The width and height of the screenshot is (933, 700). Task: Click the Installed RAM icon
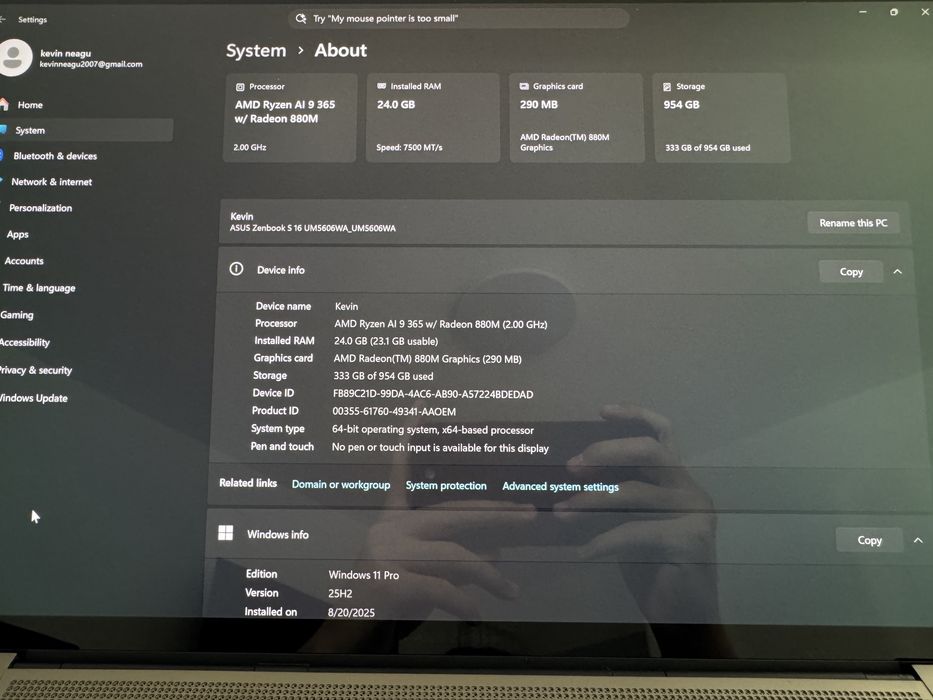click(x=381, y=86)
